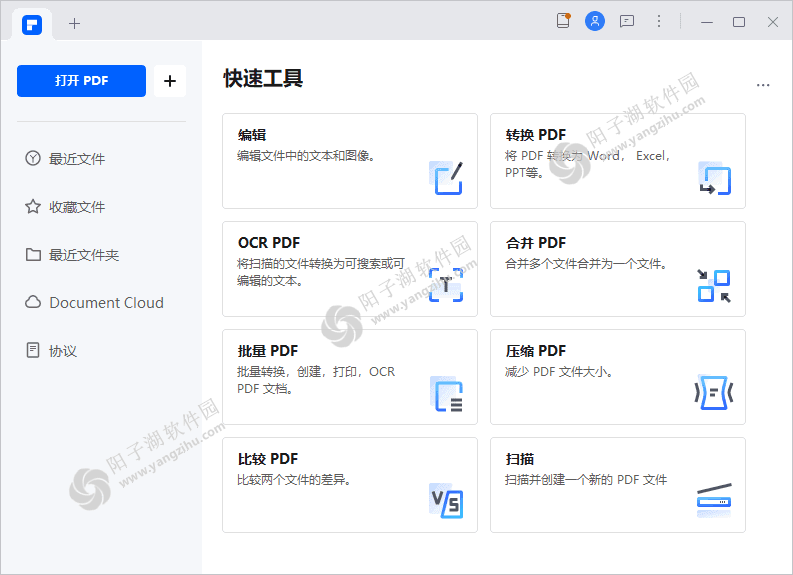Click the 合并 PDF merge icon
The height and width of the screenshot is (575, 793).
tap(714, 286)
